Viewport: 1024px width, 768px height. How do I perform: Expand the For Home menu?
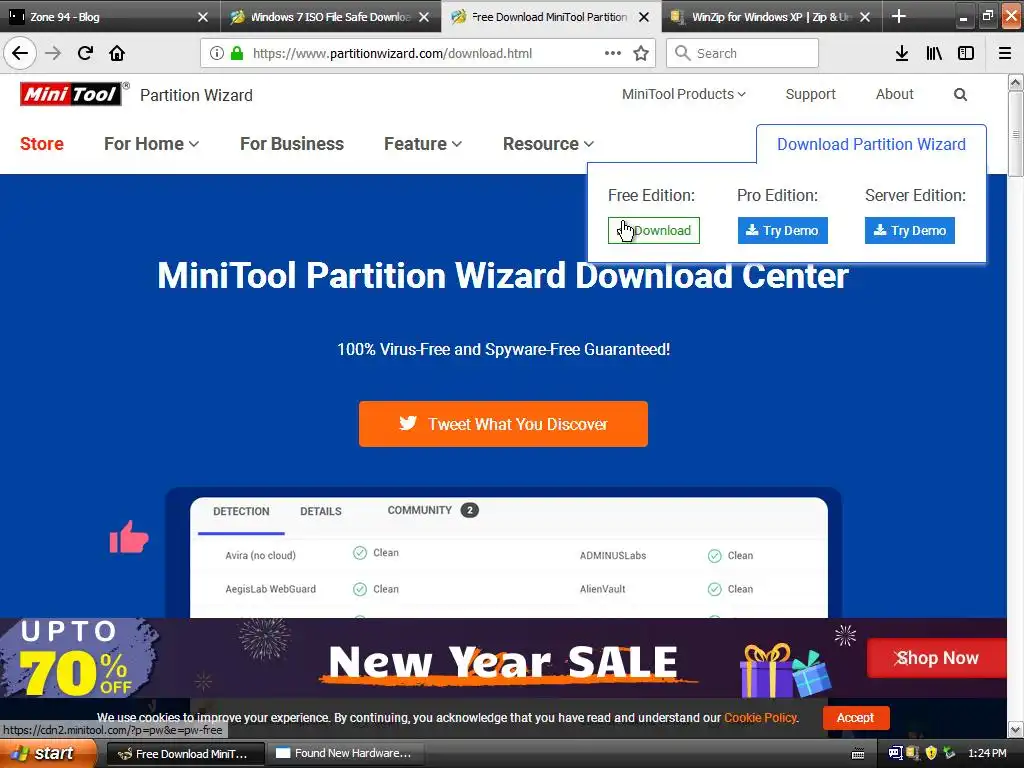(x=152, y=144)
